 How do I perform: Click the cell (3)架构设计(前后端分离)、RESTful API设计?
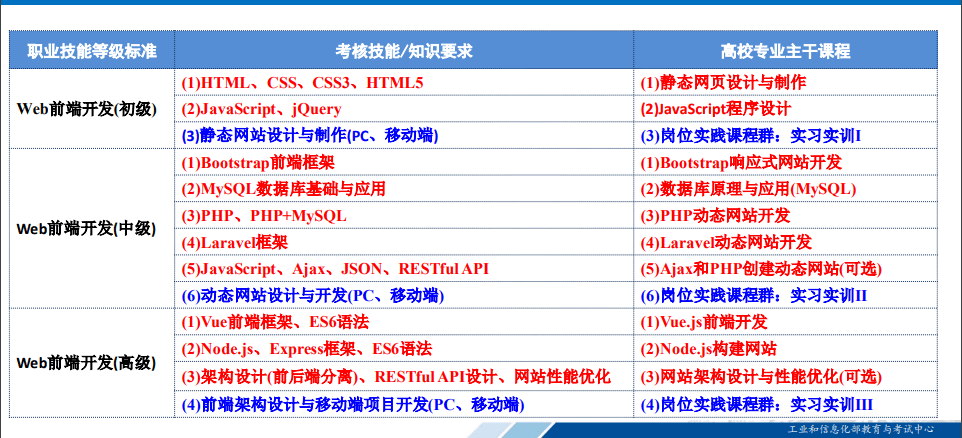pos(404,376)
